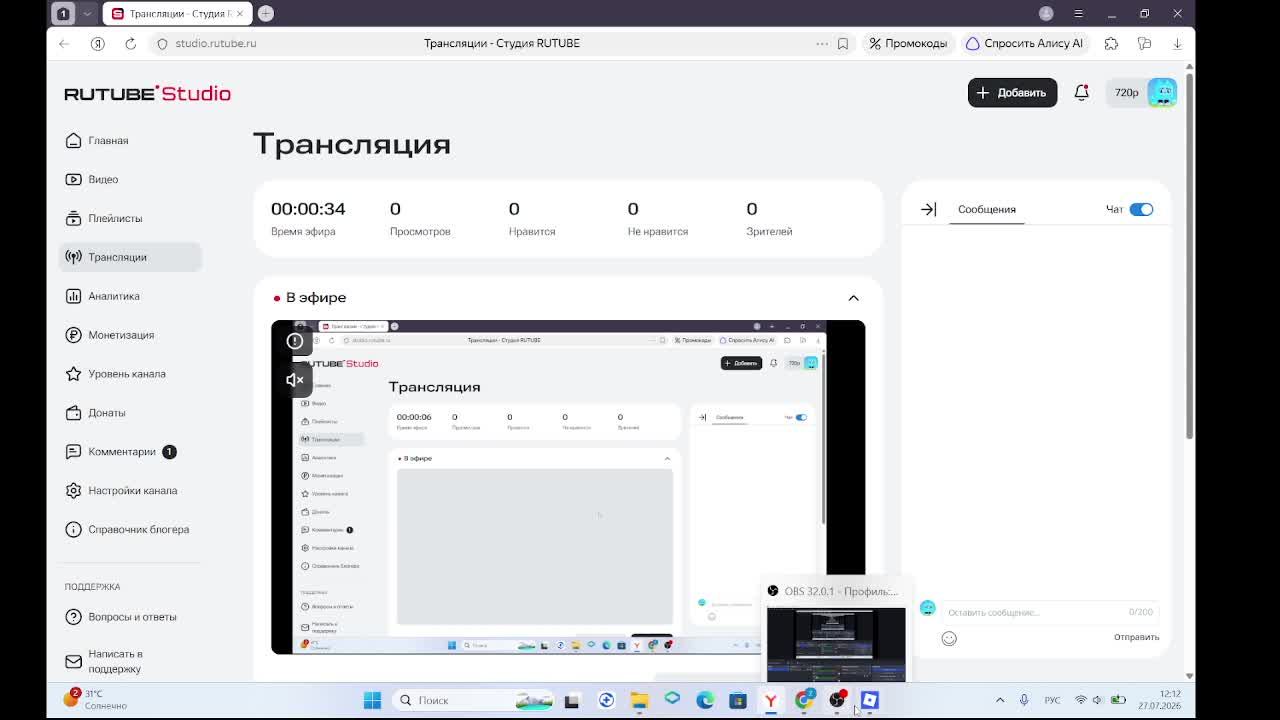
Task: Open the emoji picker smiley icon
Action: pyautogui.click(x=949, y=638)
